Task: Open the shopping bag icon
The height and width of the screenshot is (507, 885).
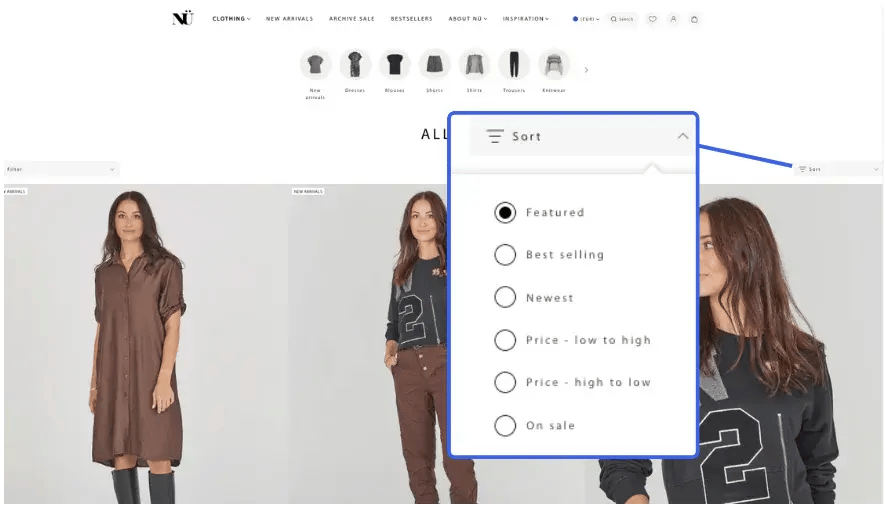Action: pos(694,19)
